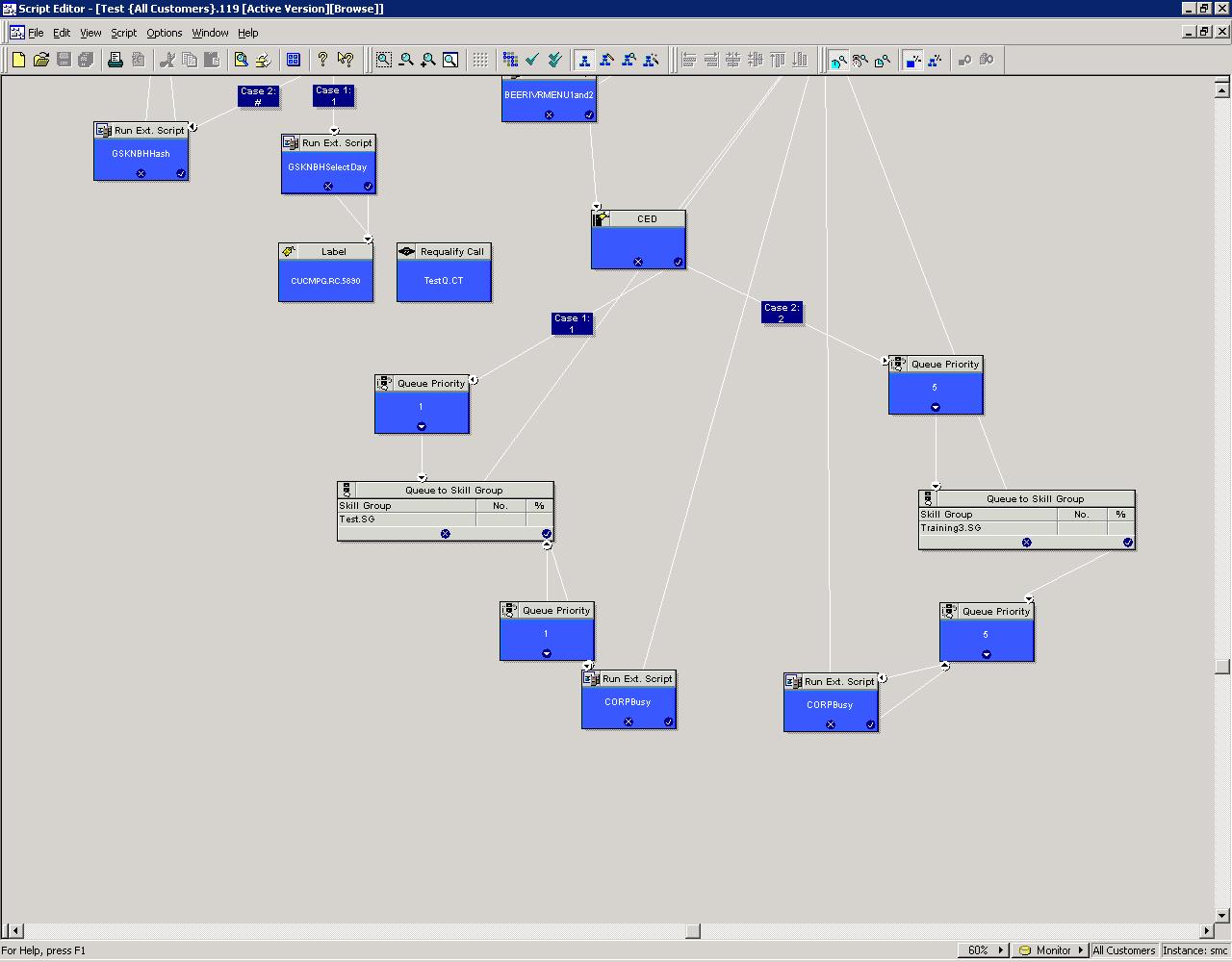Click the Case 2 label right of CED
The height and width of the screenshot is (962, 1232).
(782, 313)
